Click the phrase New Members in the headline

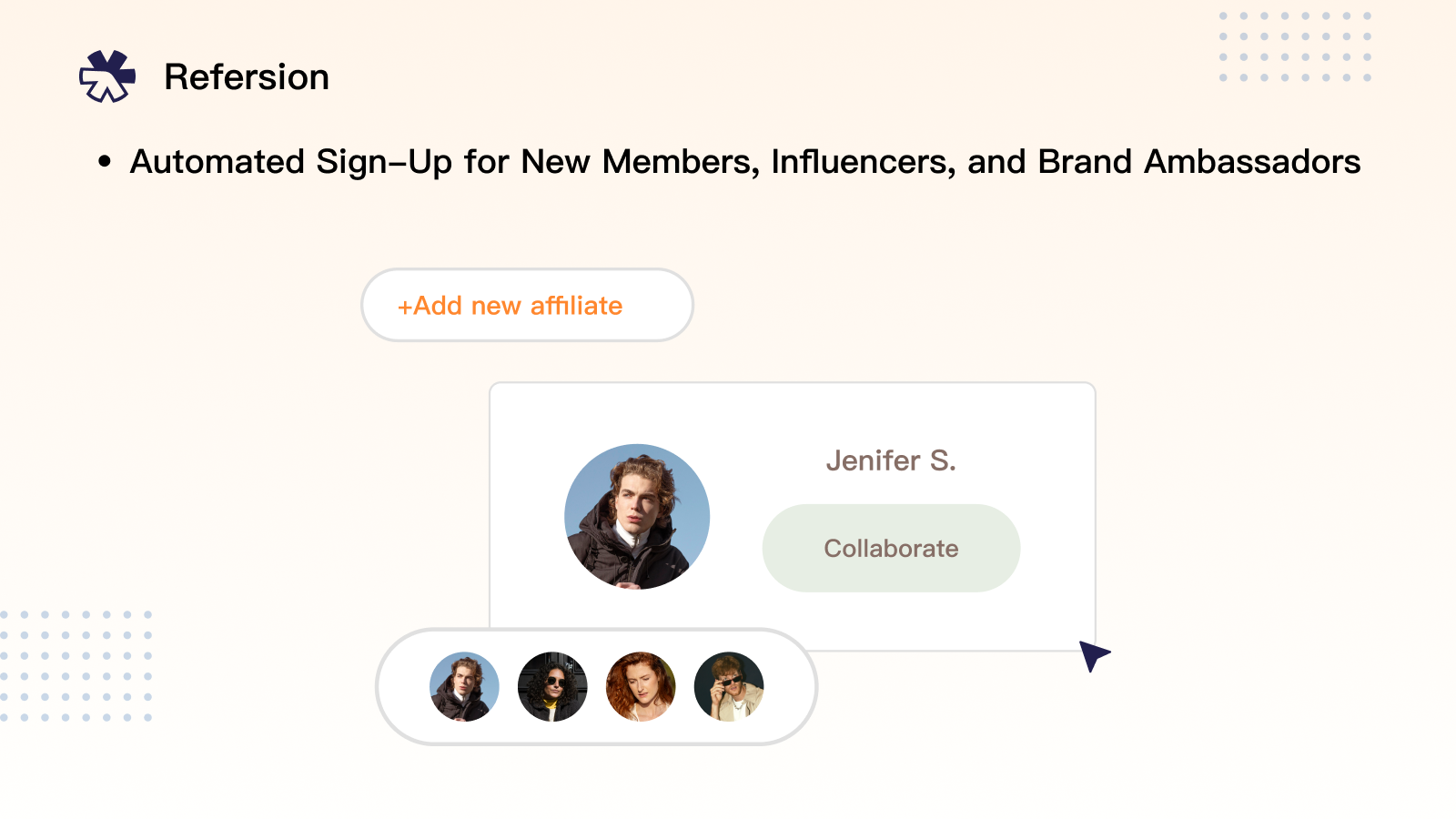(639, 162)
